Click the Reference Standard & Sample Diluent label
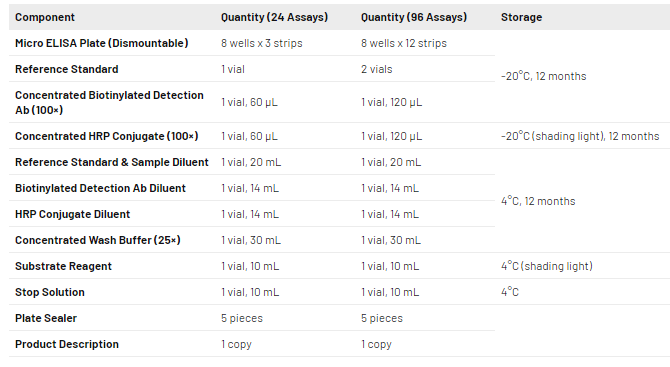670x367 pixels. (x=112, y=162)
